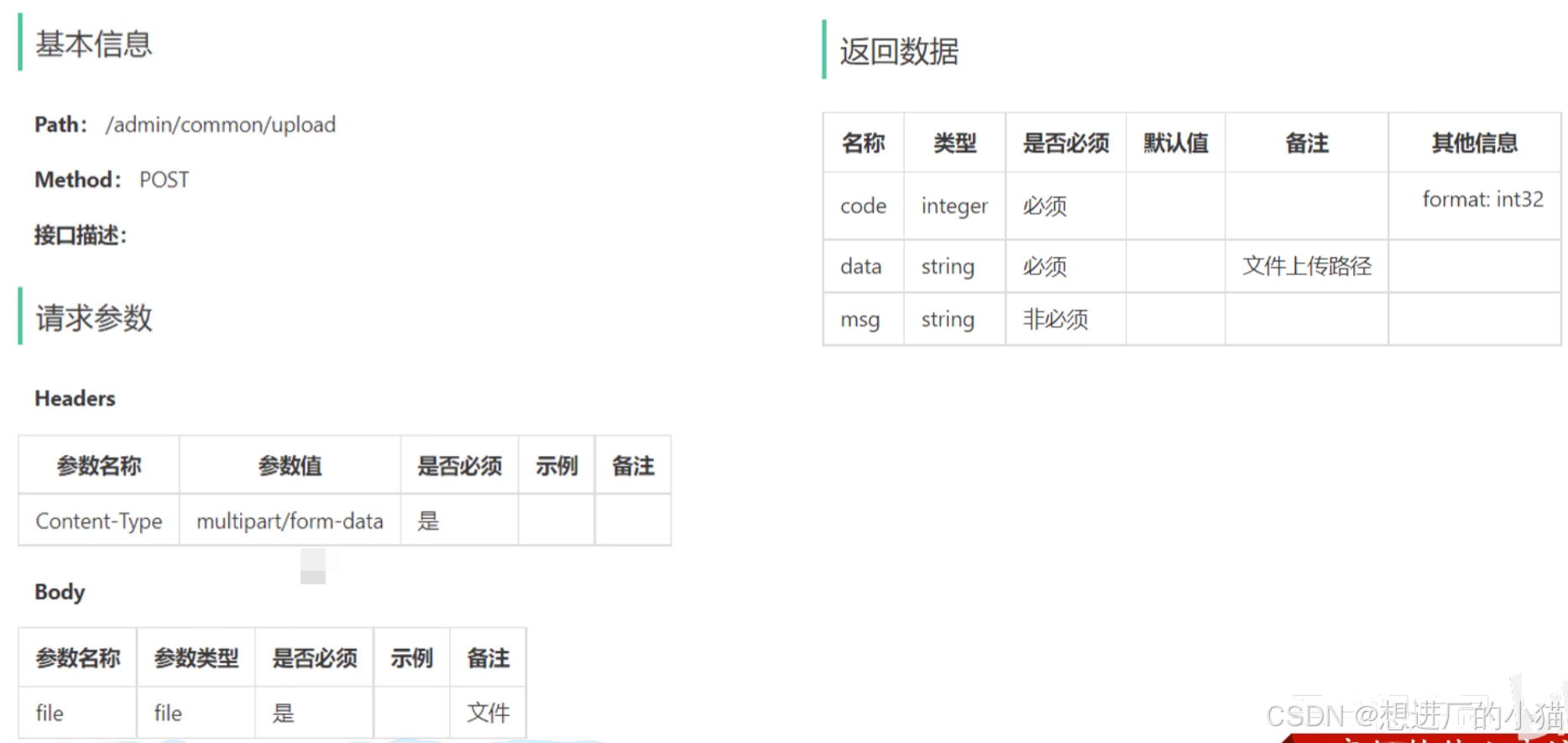
Task: Click the Method: label
Action: point(77,180)
